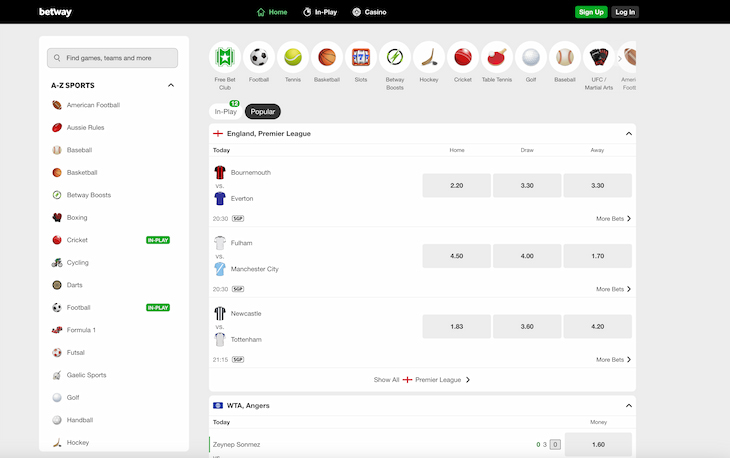Select the 4.00 draw odds
This screenshot has width=730, height=458.
[x=527, y=256]
